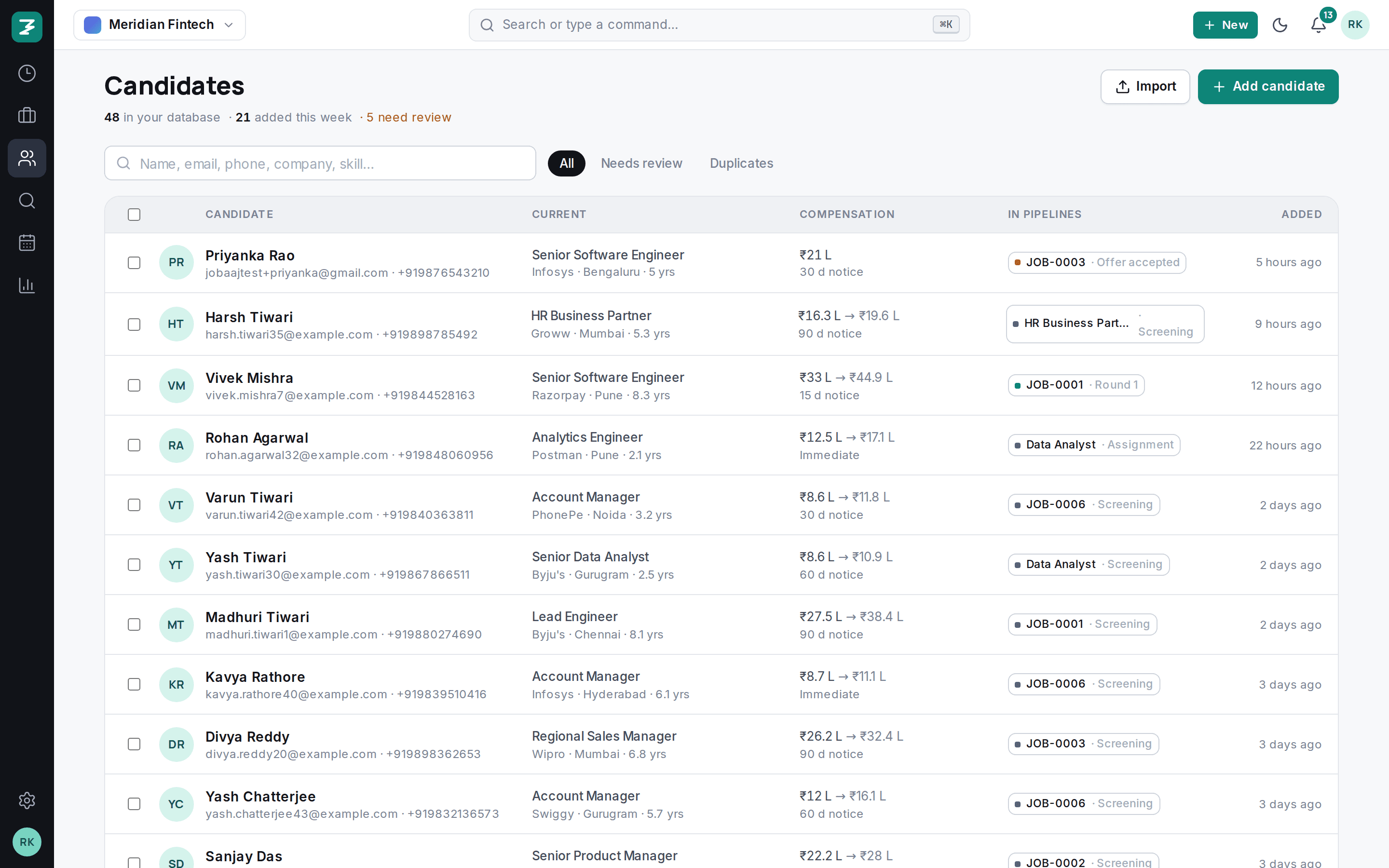Click the Compensation column header
The height and width of the screenshot is (868, 1389).
coord(846,214)
